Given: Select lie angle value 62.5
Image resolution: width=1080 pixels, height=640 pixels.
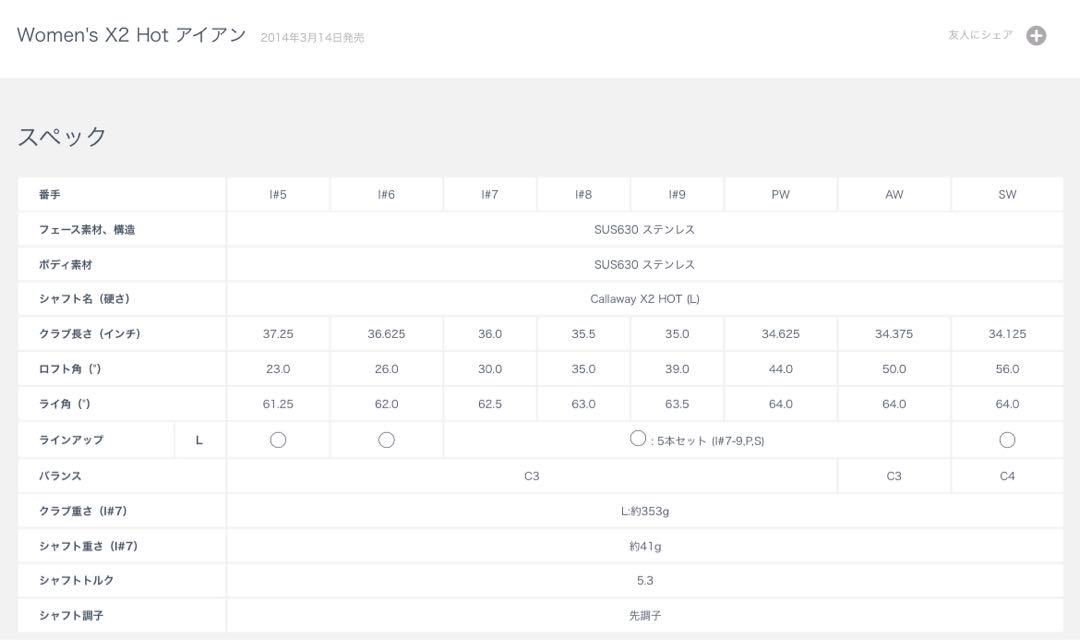Looking at the screenshot, I should tap(490, 404).
